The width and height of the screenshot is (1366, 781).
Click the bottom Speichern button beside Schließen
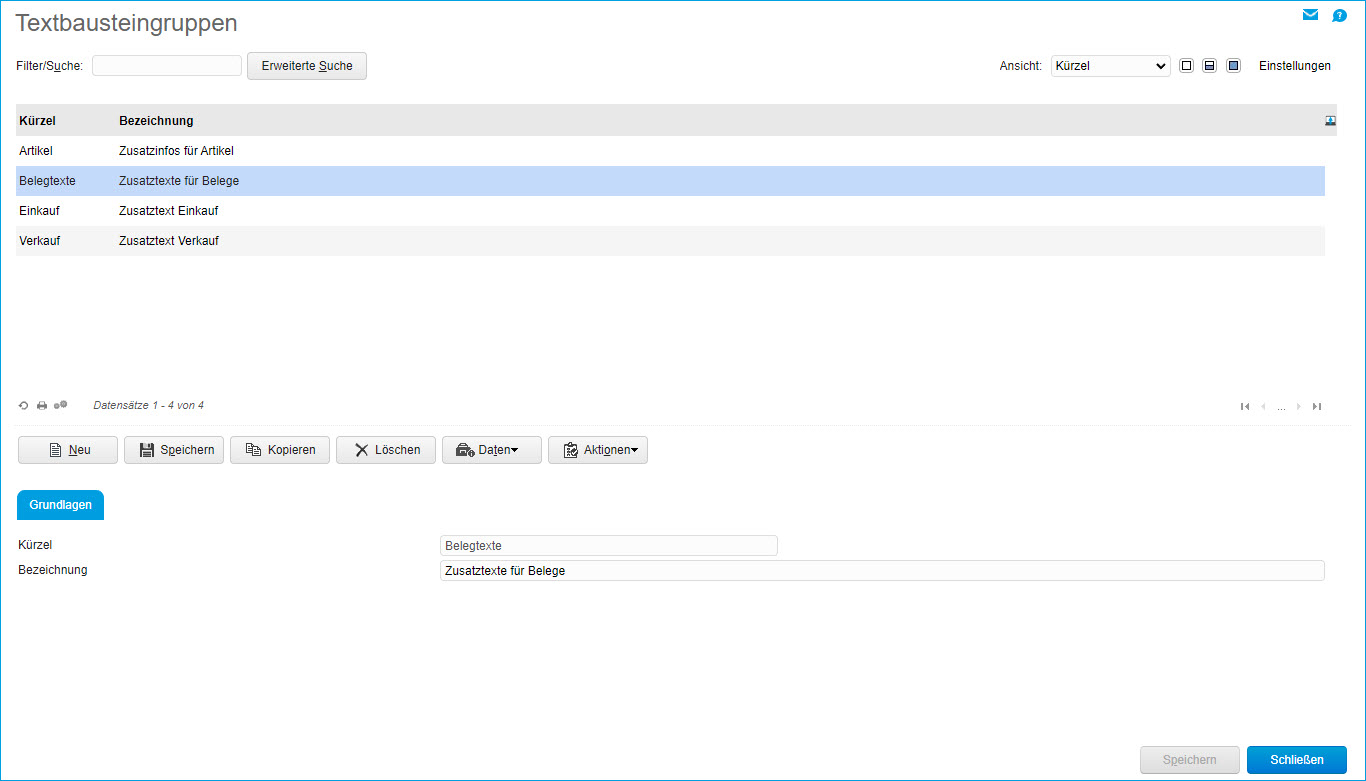[x=1190, y=760]
